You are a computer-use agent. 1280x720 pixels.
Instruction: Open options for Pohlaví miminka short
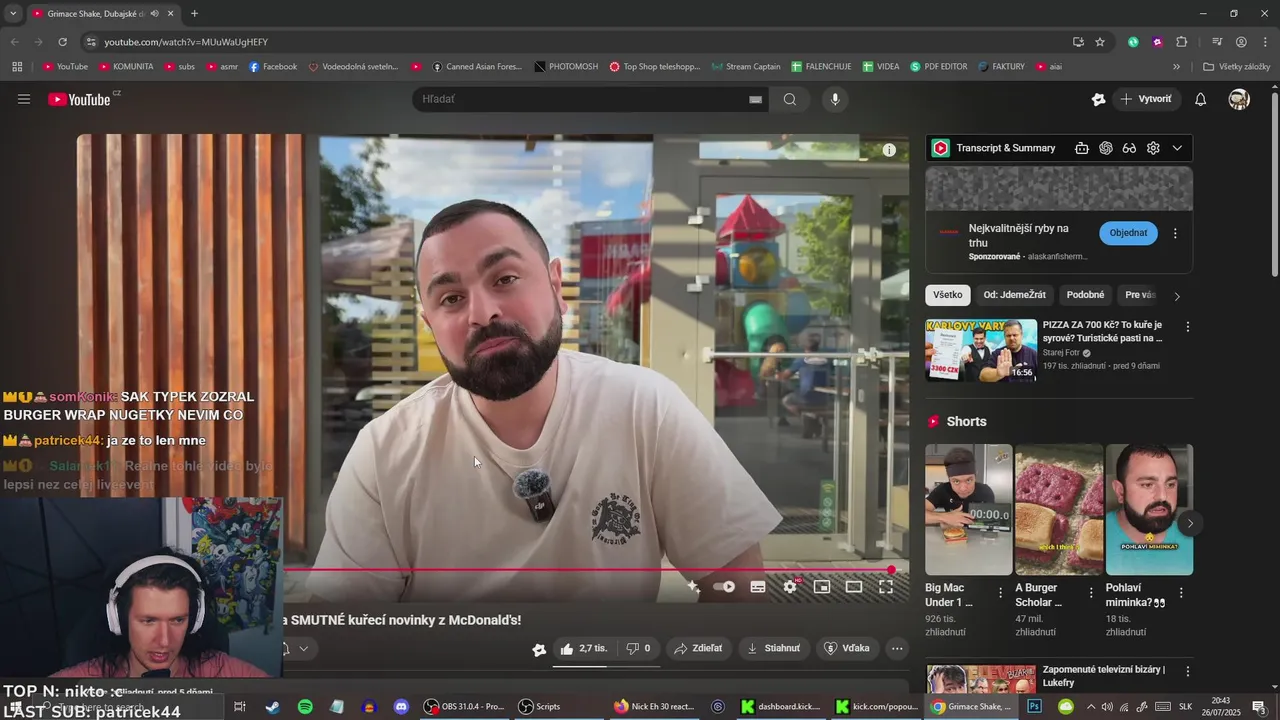[1181, 592]
